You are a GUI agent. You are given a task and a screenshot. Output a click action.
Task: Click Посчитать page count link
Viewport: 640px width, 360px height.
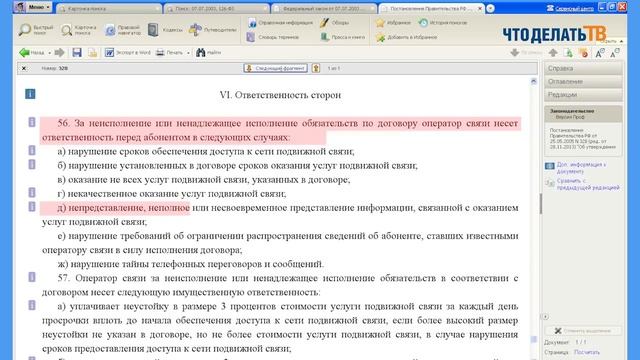587,352
